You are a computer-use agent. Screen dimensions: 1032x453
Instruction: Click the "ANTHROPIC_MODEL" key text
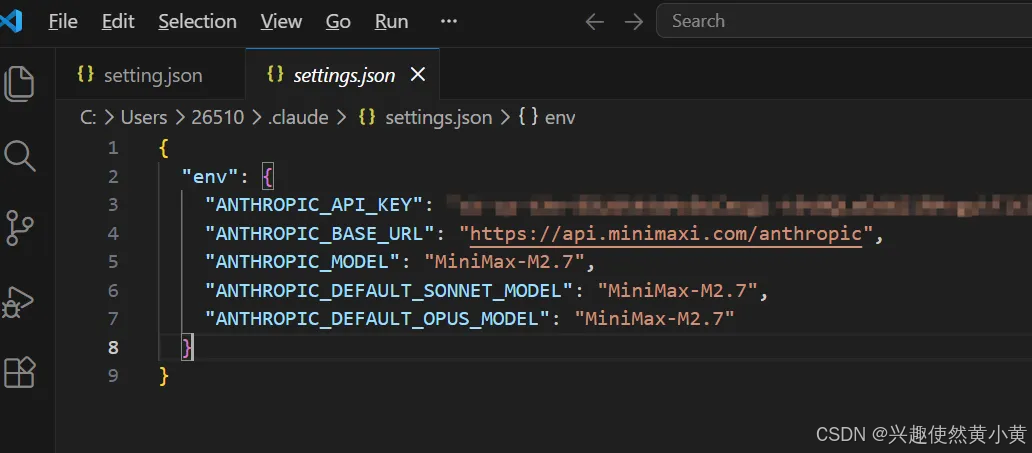pyautogui.click(x=301, y=262)
